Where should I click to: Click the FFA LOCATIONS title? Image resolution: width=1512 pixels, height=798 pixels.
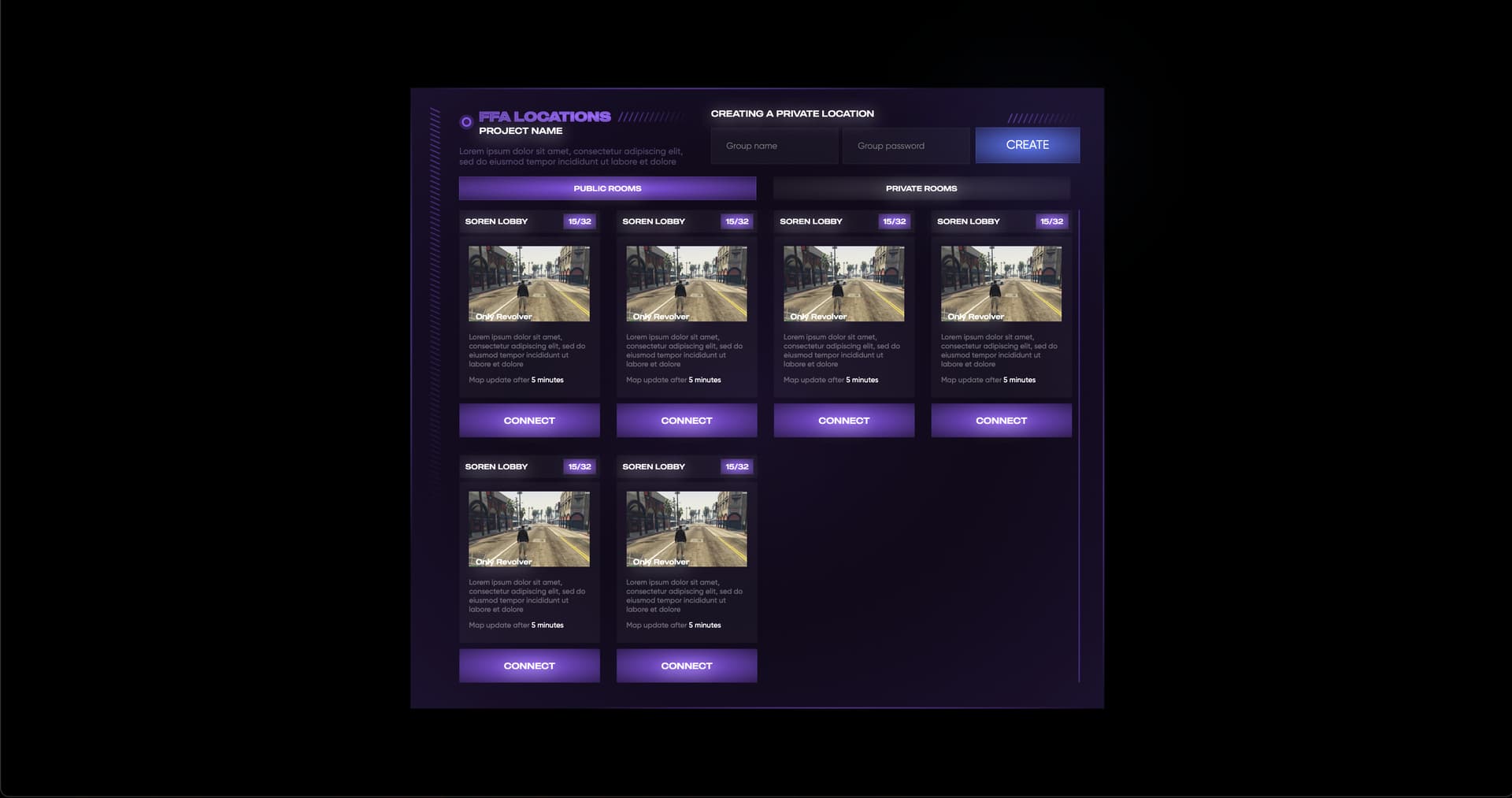pos(545,117)
